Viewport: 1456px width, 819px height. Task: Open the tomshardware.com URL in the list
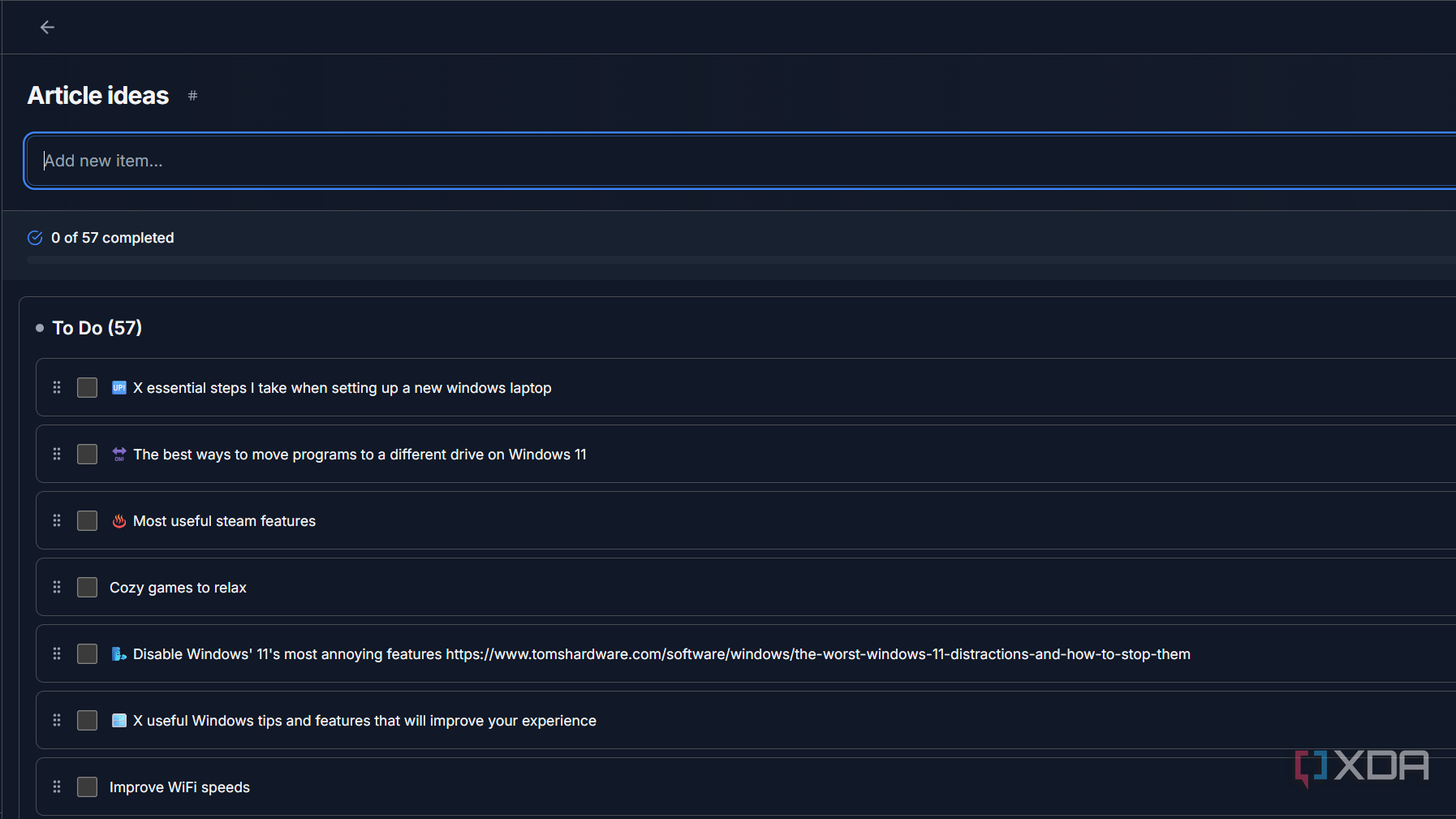click(x=818, y=654)
